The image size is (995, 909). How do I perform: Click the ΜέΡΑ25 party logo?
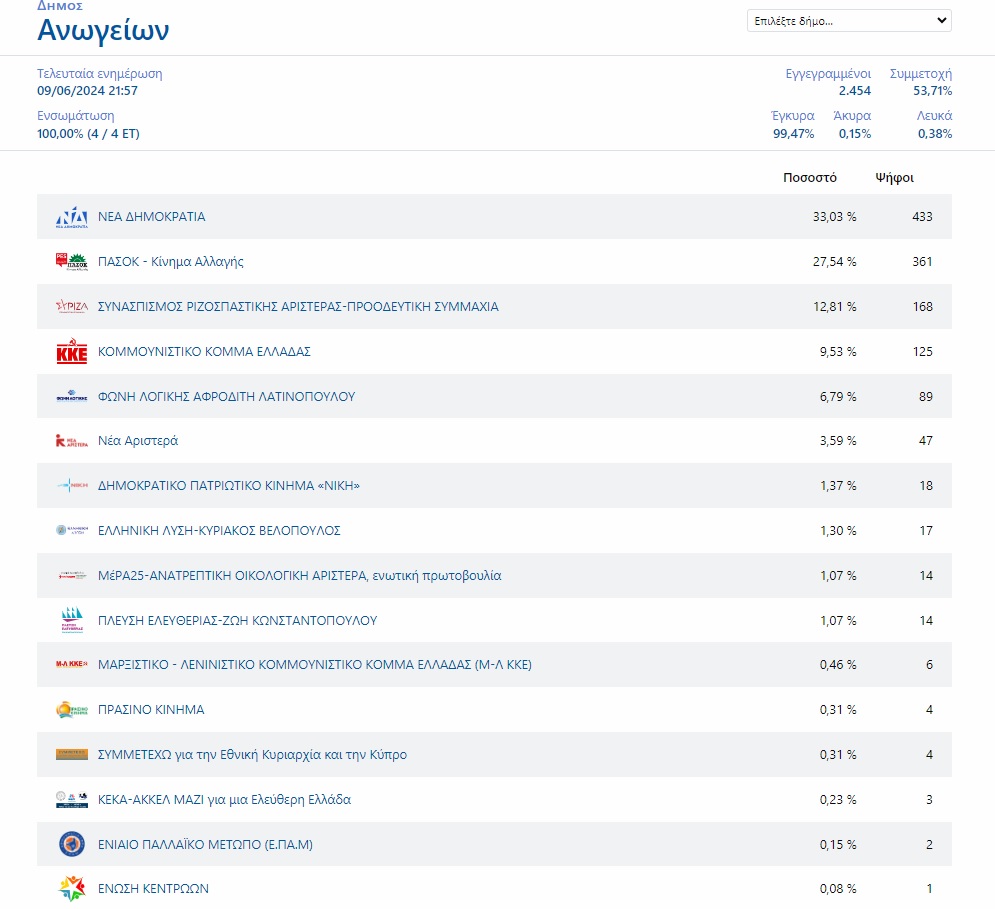tap(72, 575)
